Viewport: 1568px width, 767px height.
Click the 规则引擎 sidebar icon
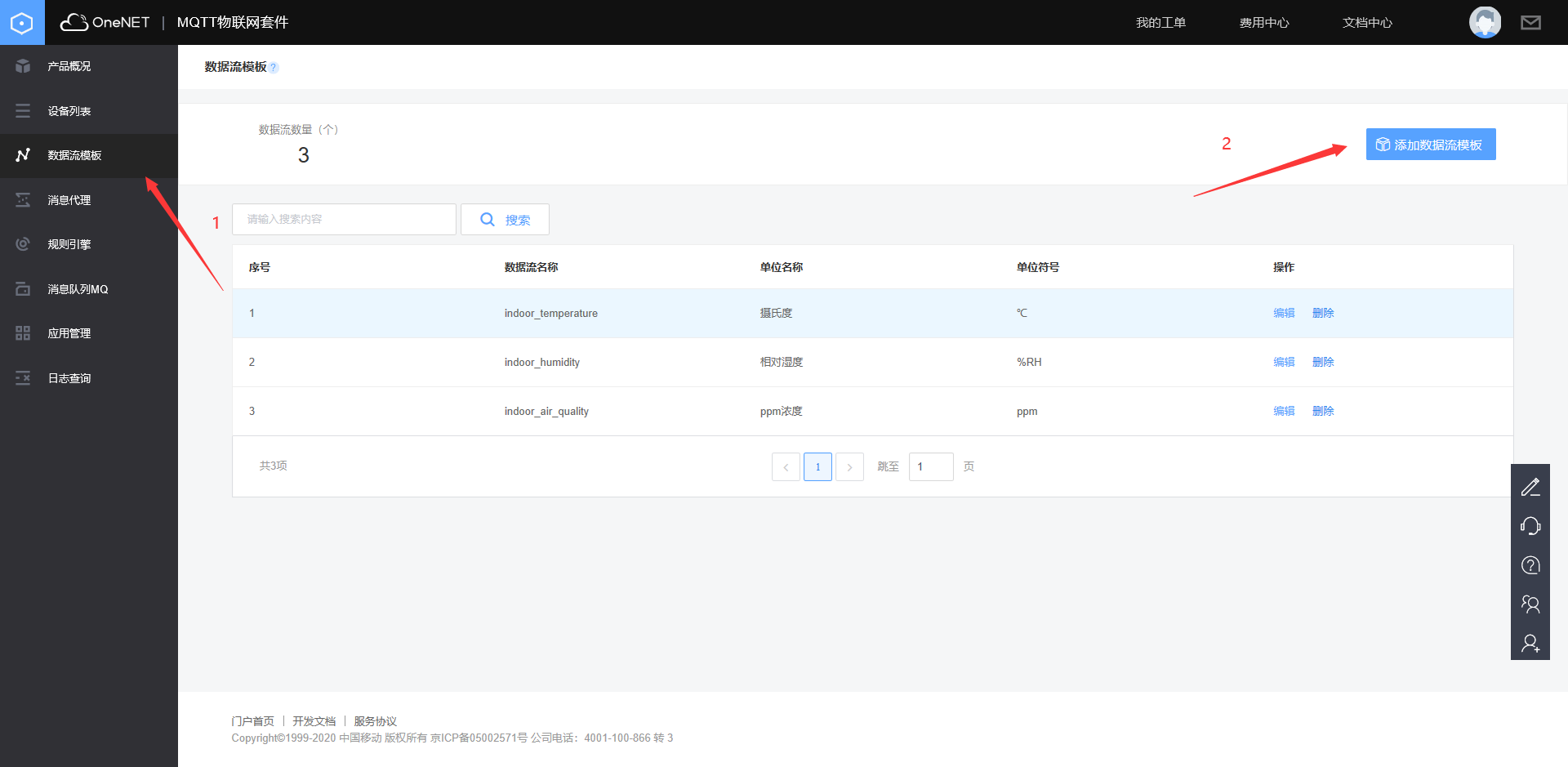coord(23,244)
